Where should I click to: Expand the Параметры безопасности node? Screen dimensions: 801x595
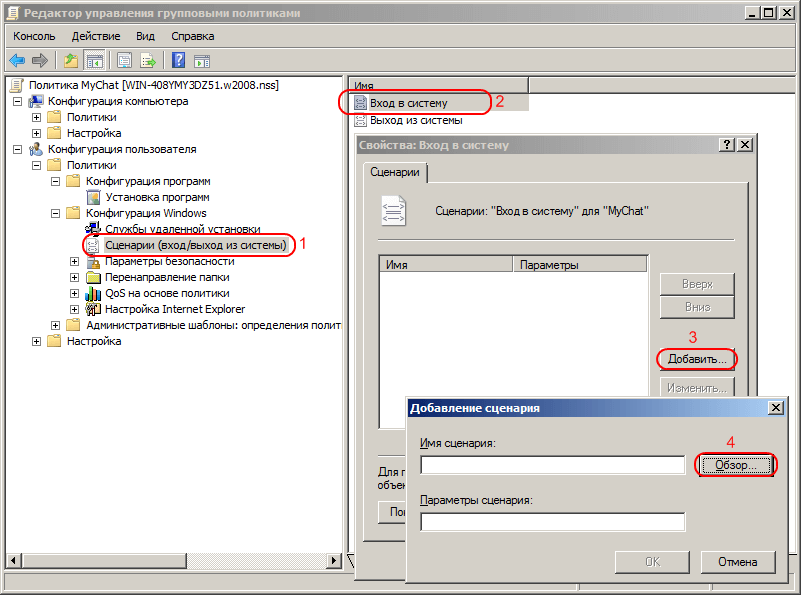click(75, 261)
